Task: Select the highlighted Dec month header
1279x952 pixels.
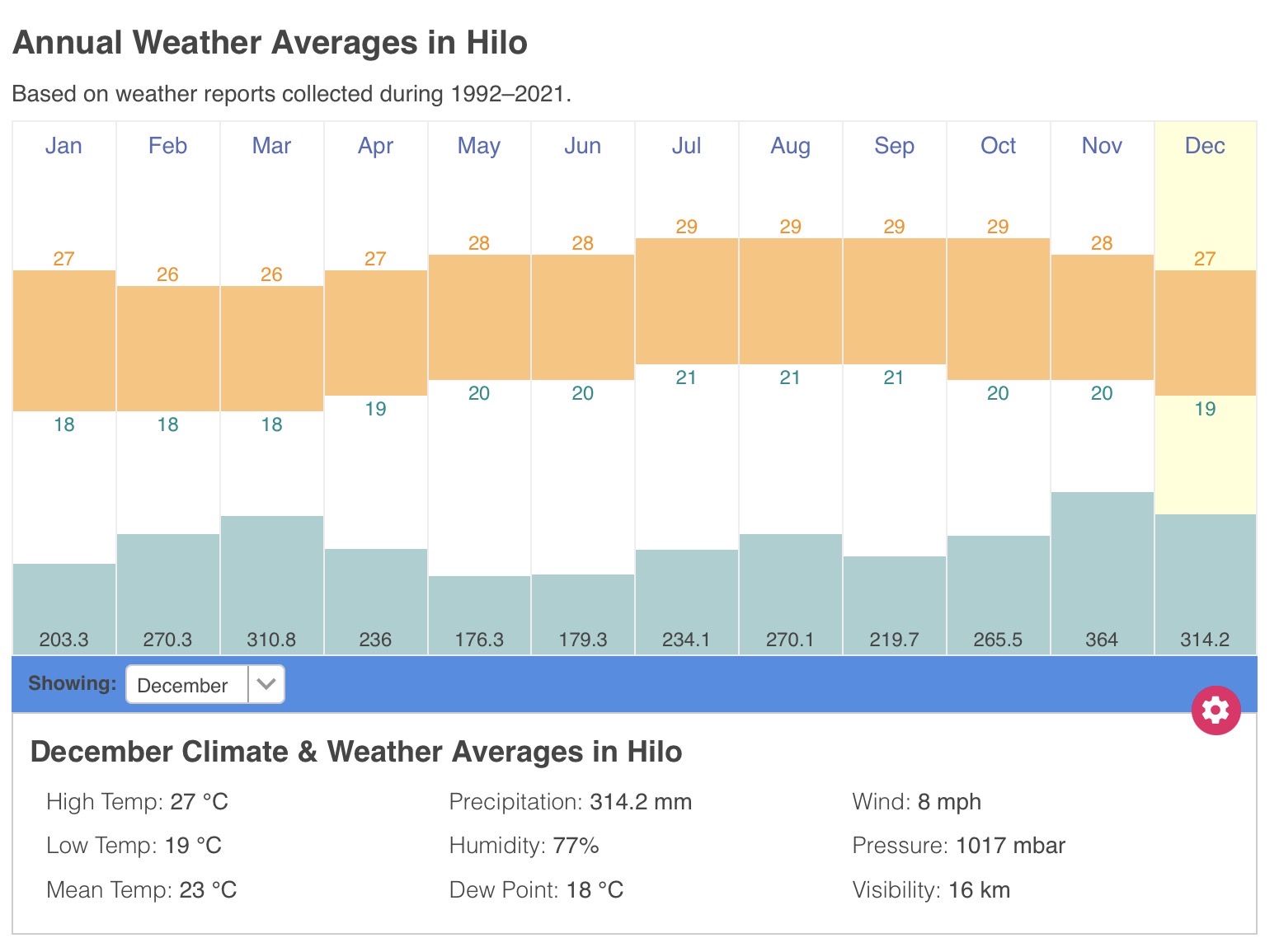Action: point(1205,146)
